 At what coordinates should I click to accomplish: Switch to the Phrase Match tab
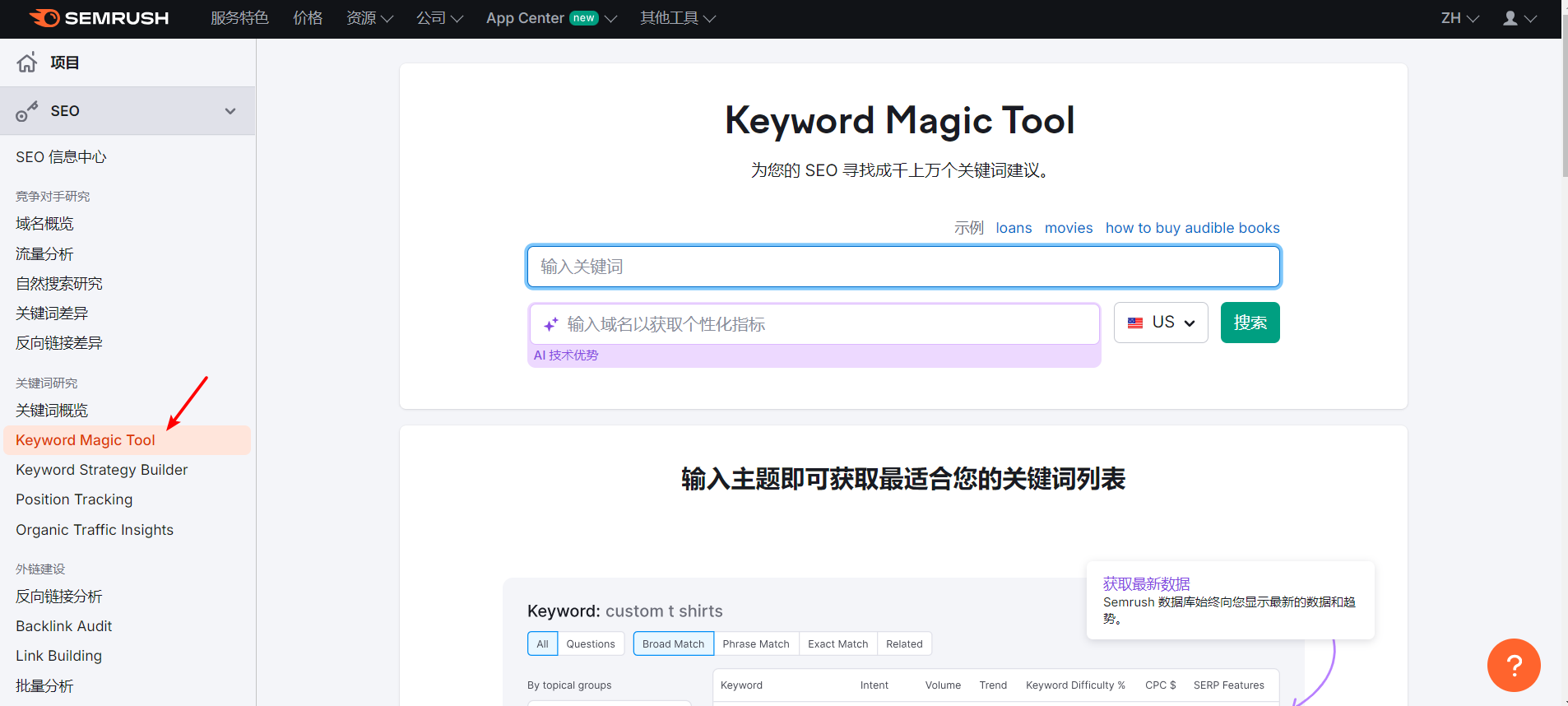coord(756,643)
